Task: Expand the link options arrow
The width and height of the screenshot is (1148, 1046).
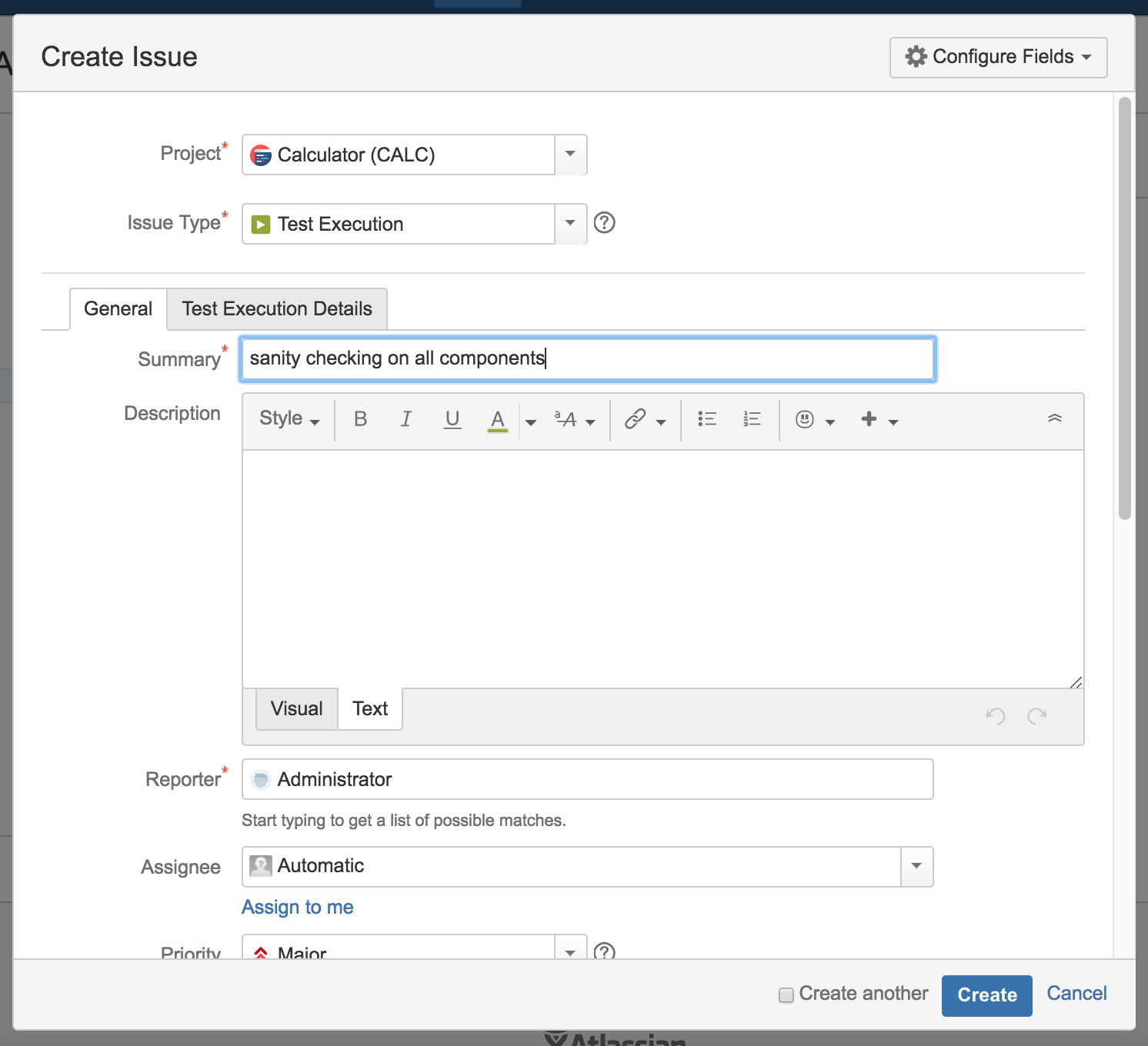Action: coord(661,422)
